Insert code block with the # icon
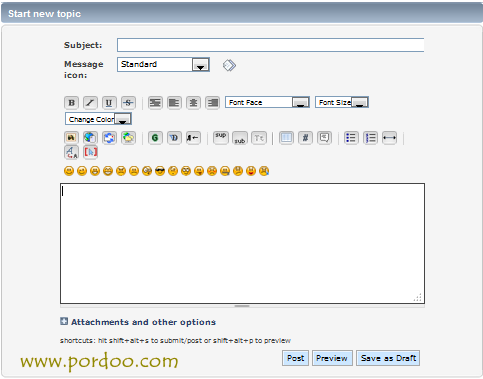483x379 pixels. click(x=305, y=138)
